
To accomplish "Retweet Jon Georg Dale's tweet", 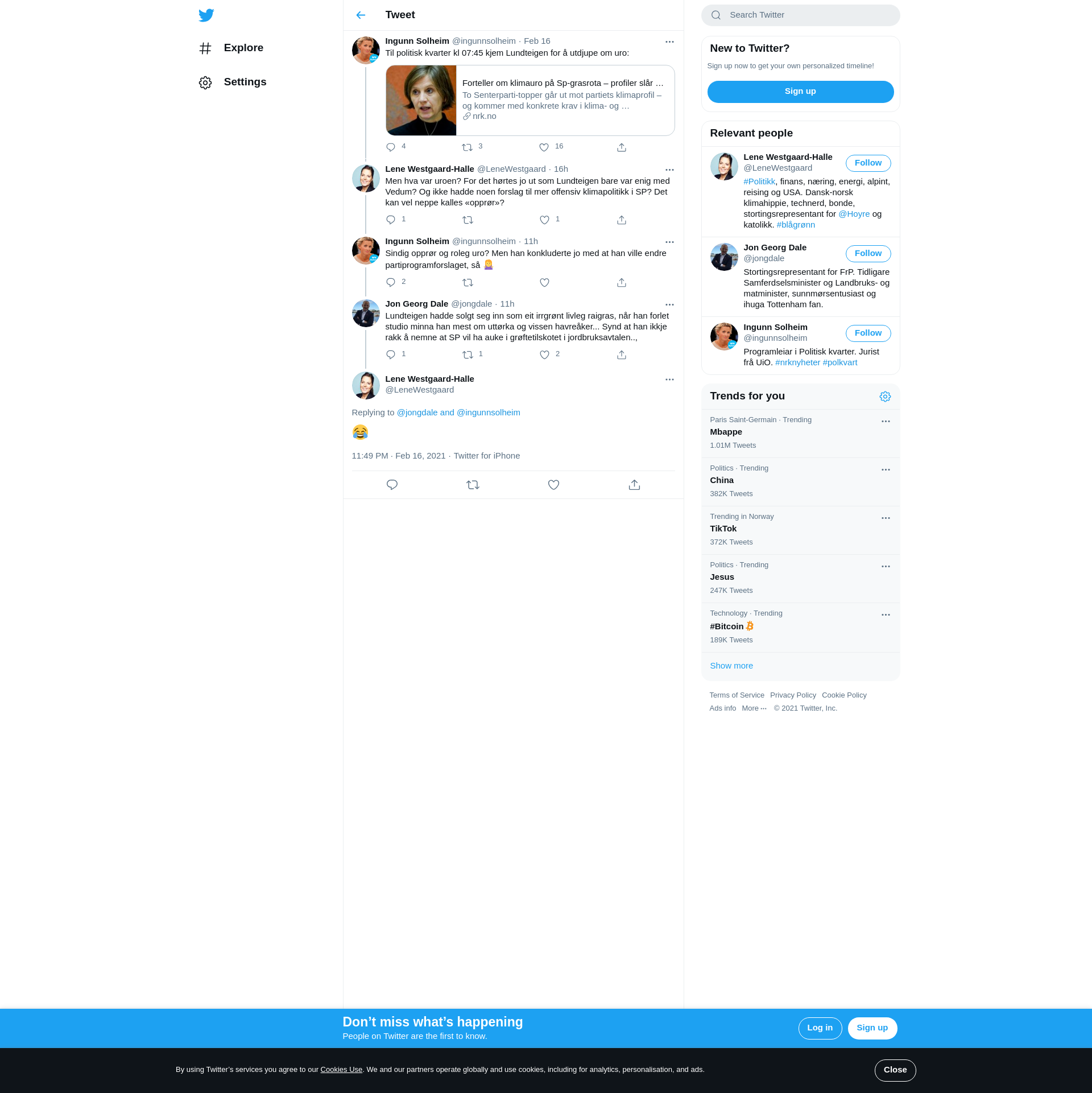I will coord(468,354).
